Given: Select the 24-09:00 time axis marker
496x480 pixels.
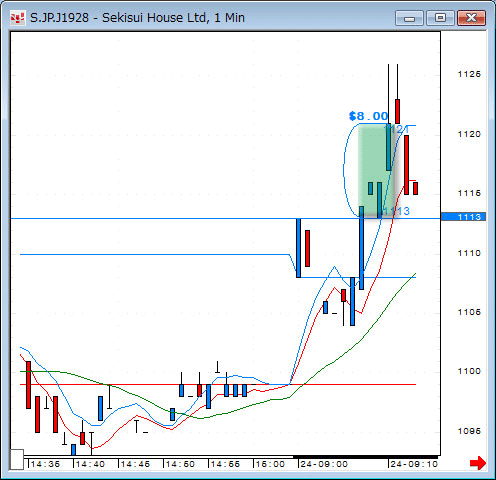Looking at the screenshot, I should [323, 464].
